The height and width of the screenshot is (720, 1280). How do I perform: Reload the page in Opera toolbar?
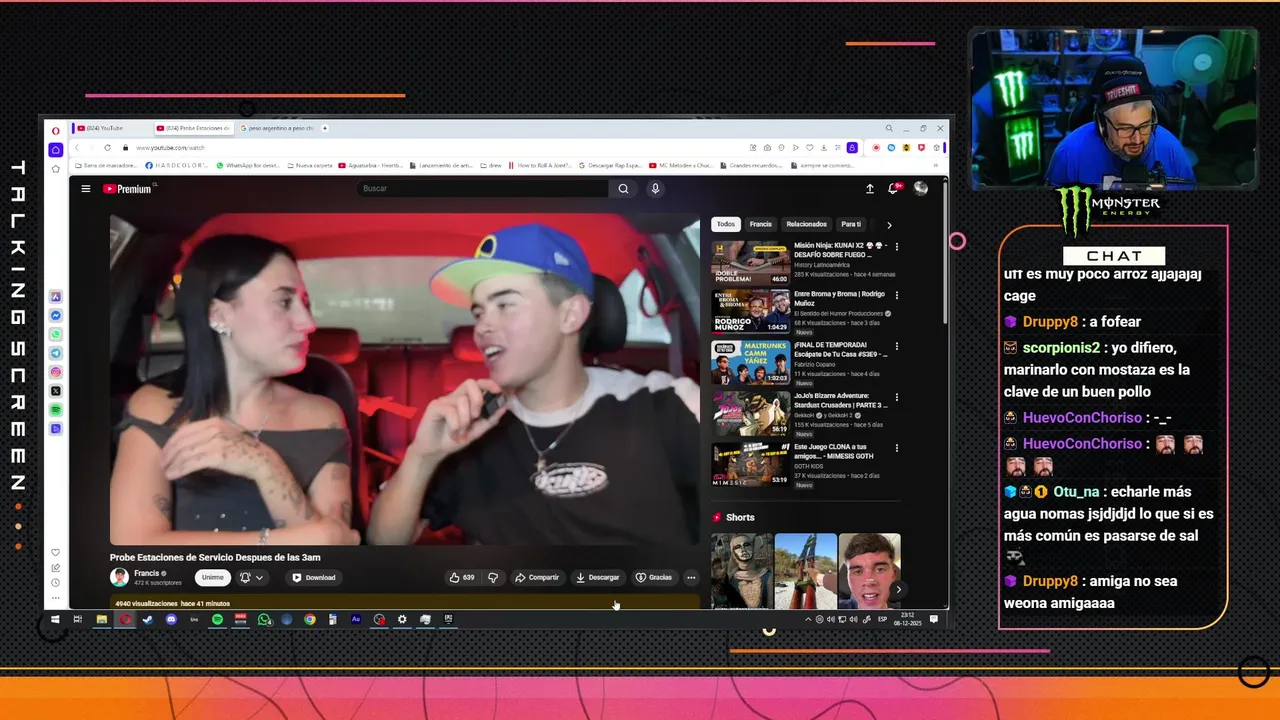tap(108, 147)
